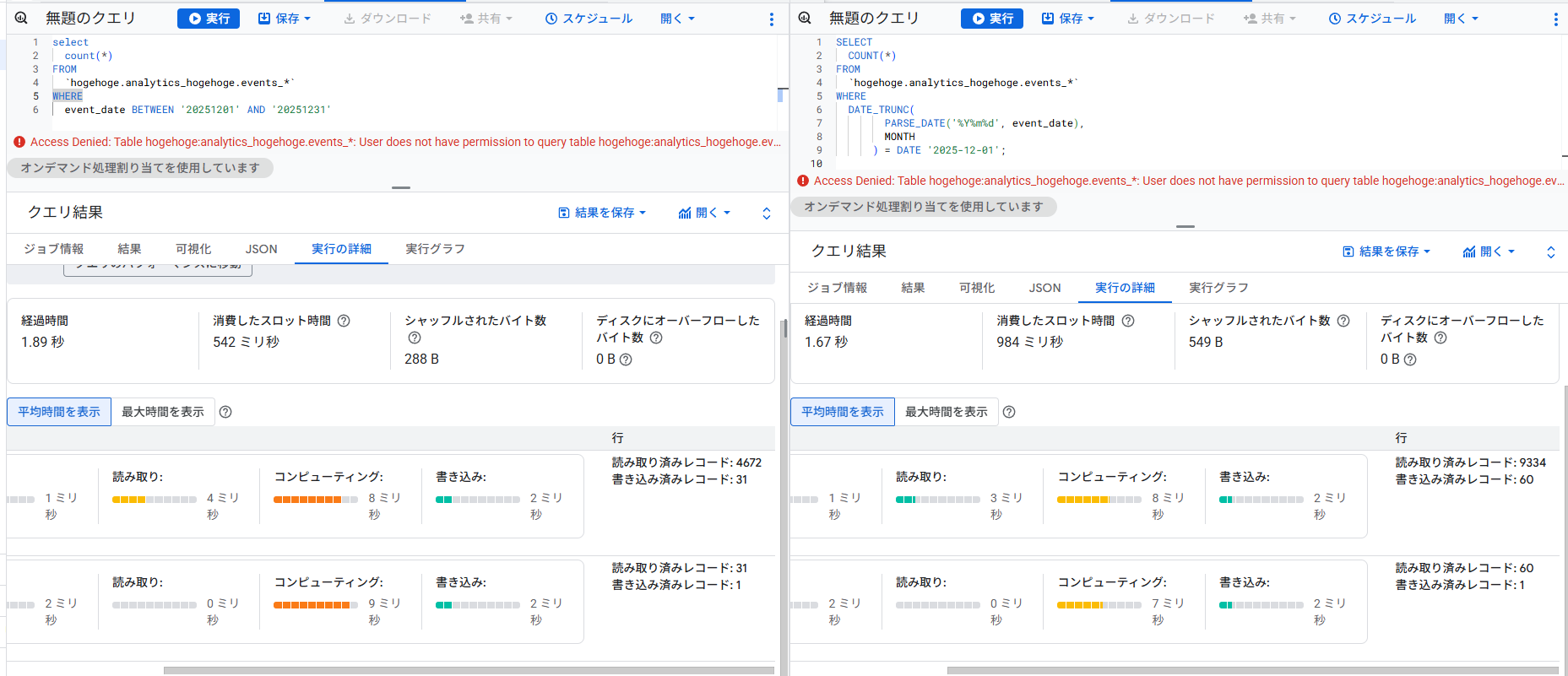Click help icon beside 消費したスロット時間 in left panel

click(344, 321)
